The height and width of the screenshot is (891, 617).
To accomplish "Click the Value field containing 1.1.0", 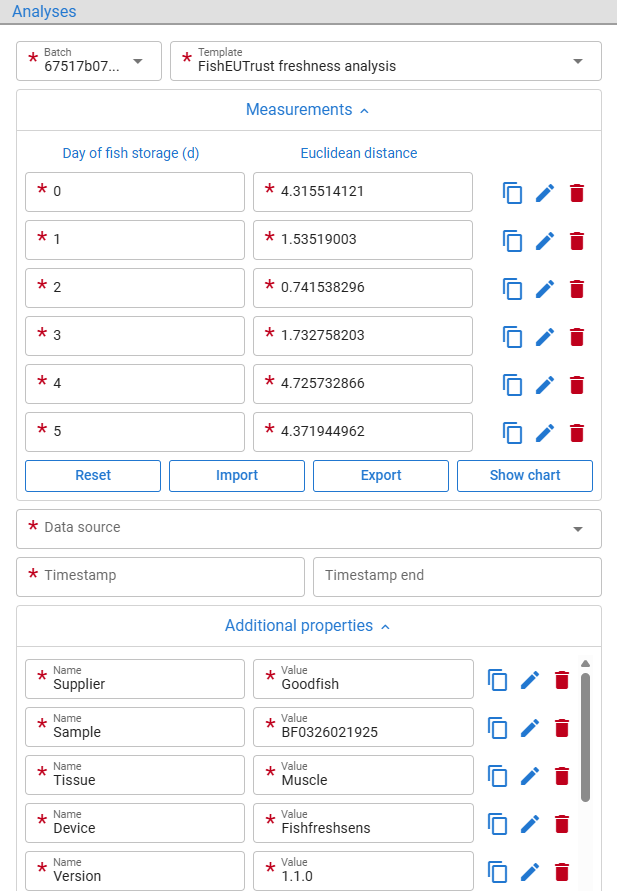I will (x=364, y=871).
